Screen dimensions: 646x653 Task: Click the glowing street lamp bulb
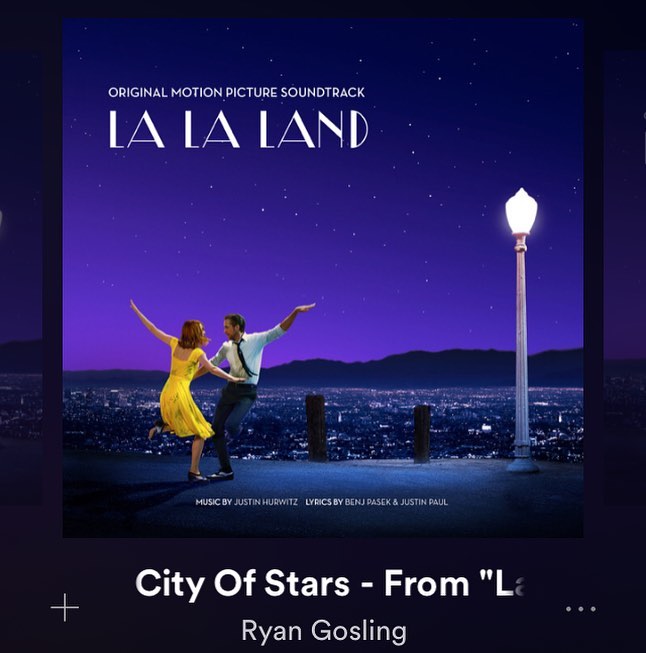coord(521,211)
